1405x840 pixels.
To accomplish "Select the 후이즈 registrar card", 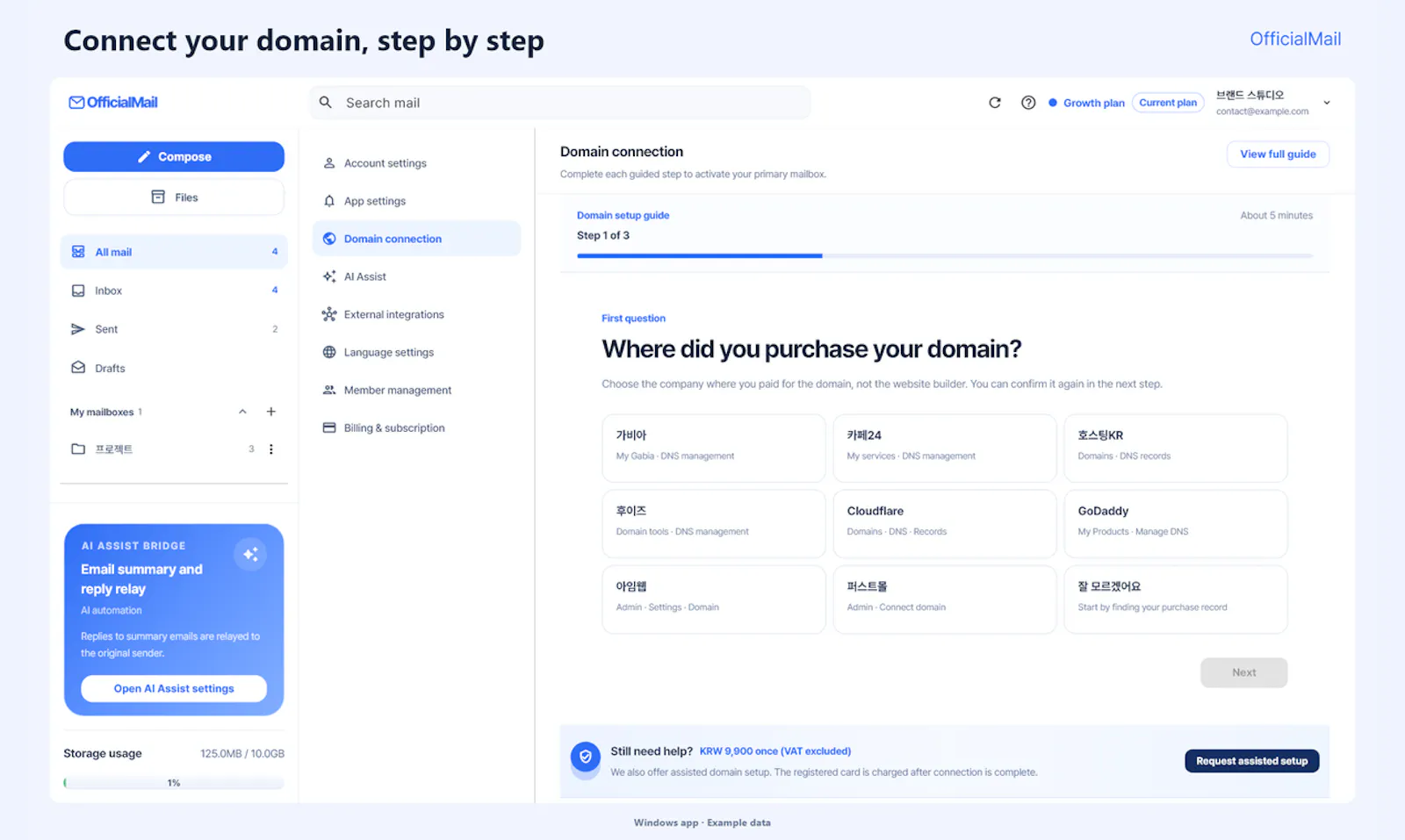I will (x=714, y=524).
